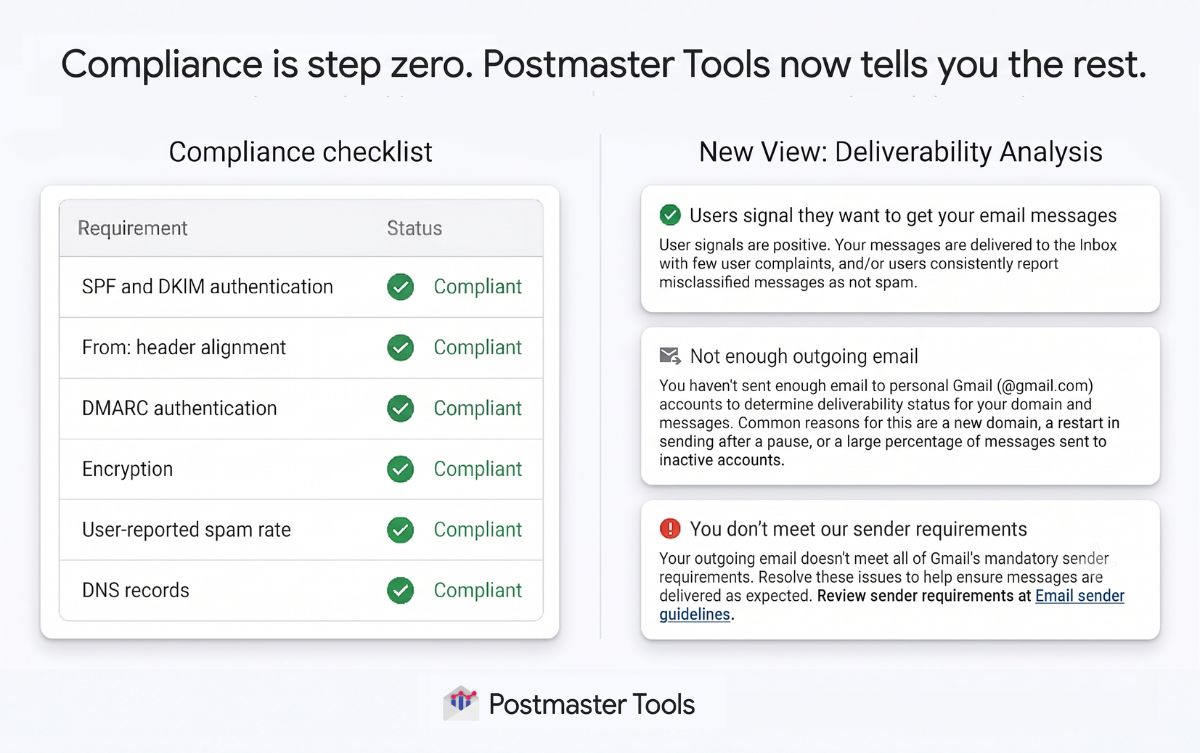Click the green check icon beside Encryption

coord(400,469)
